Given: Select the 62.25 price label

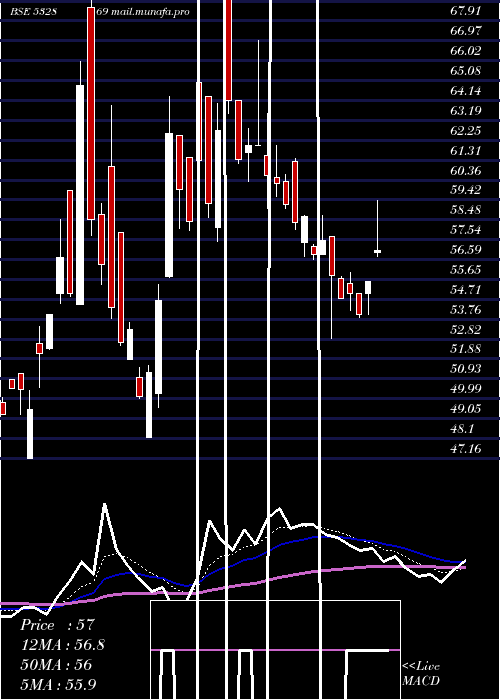Looking at the screenshot, I should tap(466, 131).
